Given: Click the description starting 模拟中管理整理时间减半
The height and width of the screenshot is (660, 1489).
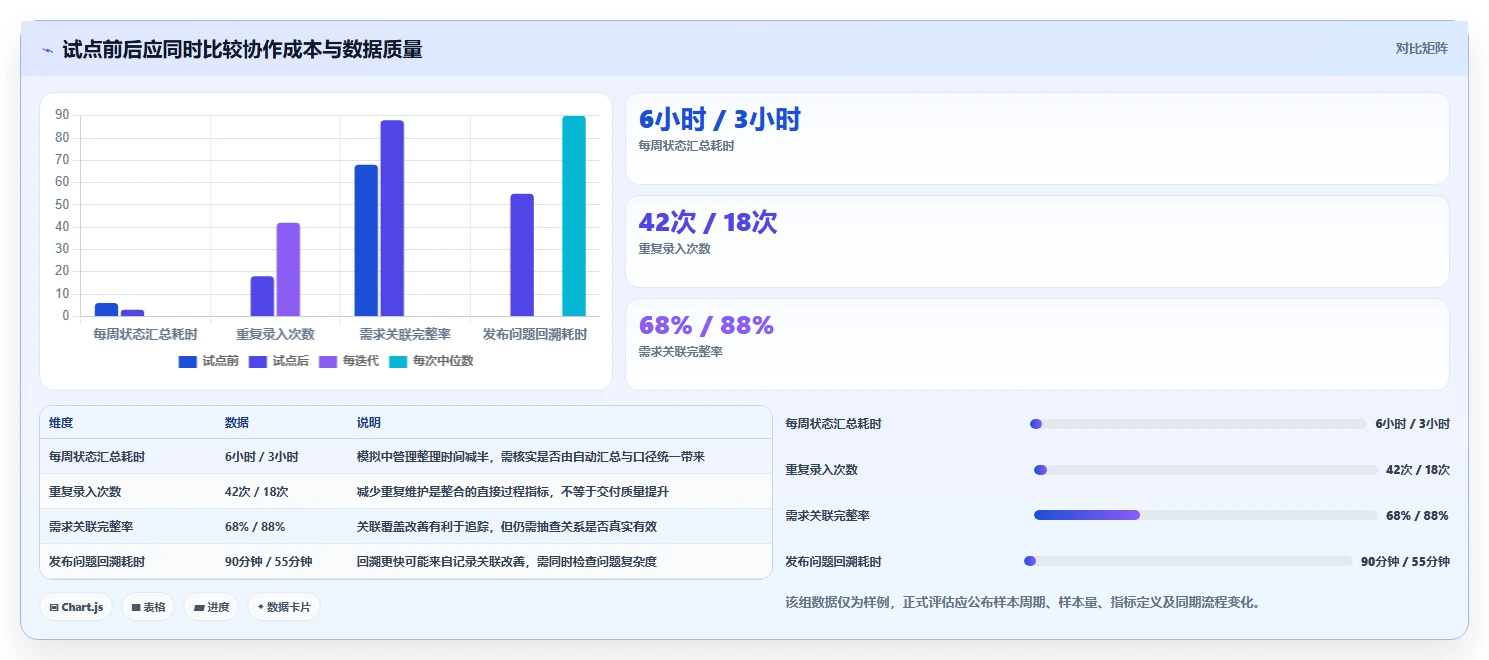Looking at the screenshot, I should 531,456.
